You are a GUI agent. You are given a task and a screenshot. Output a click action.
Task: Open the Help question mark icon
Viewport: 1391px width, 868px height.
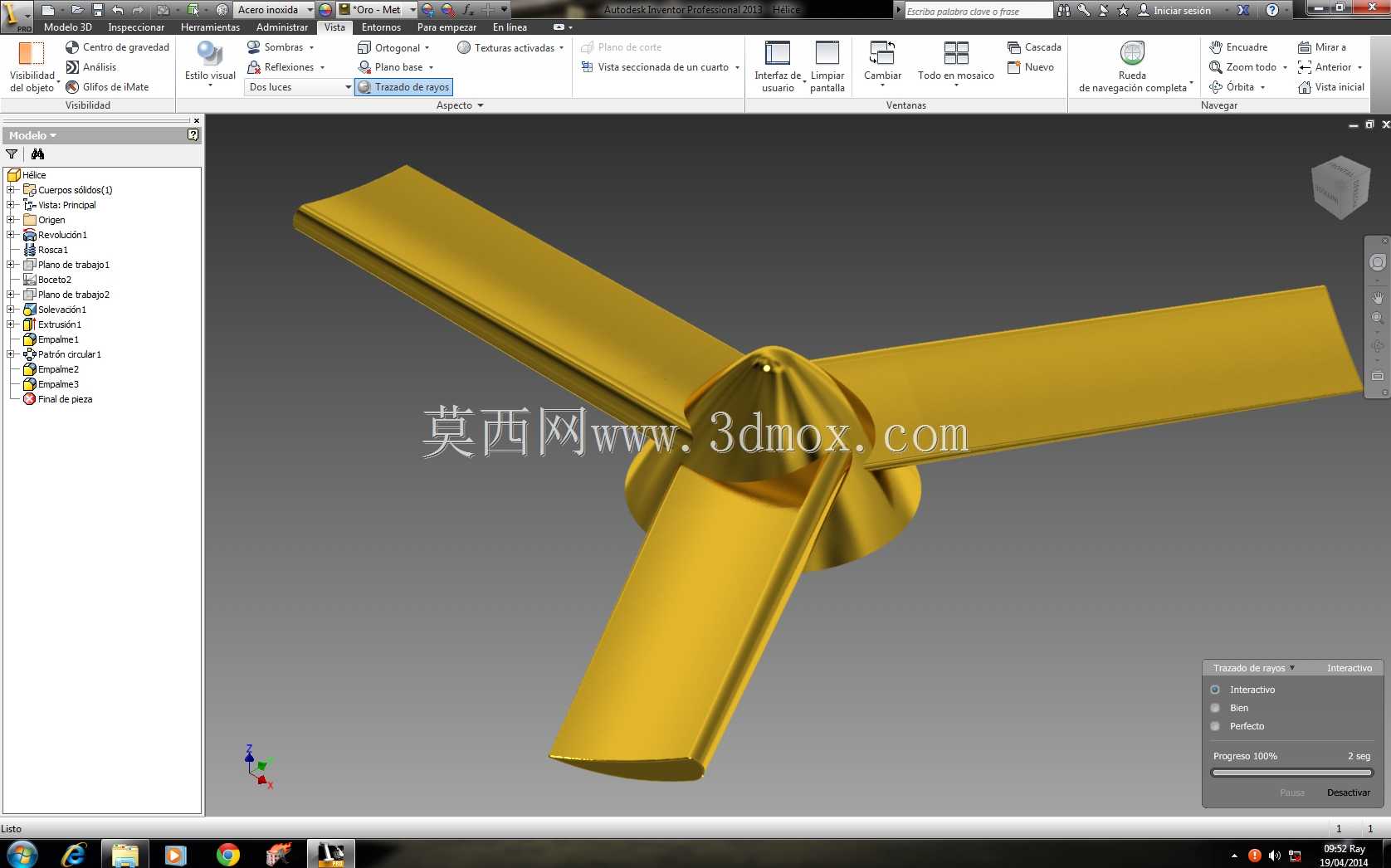[1272, 10]
